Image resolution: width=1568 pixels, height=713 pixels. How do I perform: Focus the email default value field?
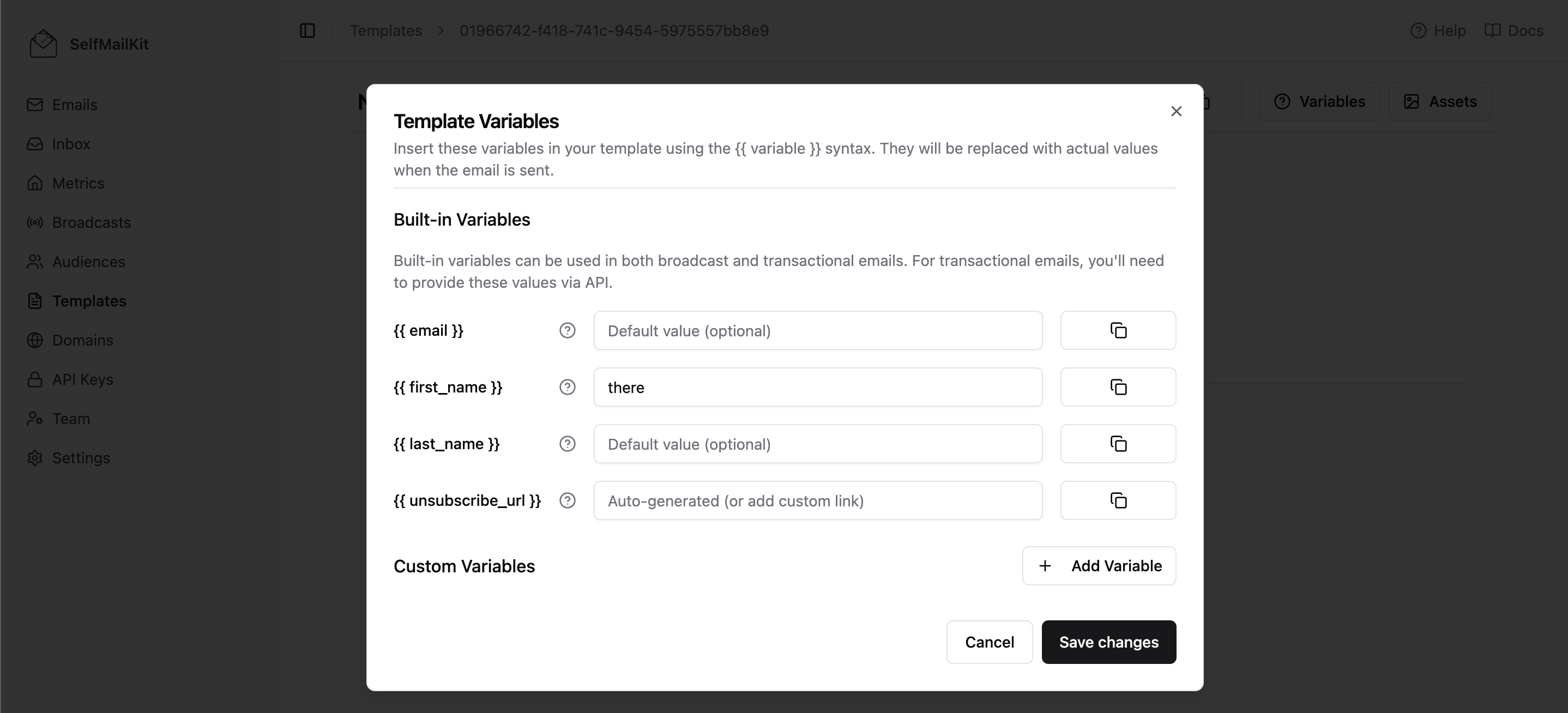818,330
